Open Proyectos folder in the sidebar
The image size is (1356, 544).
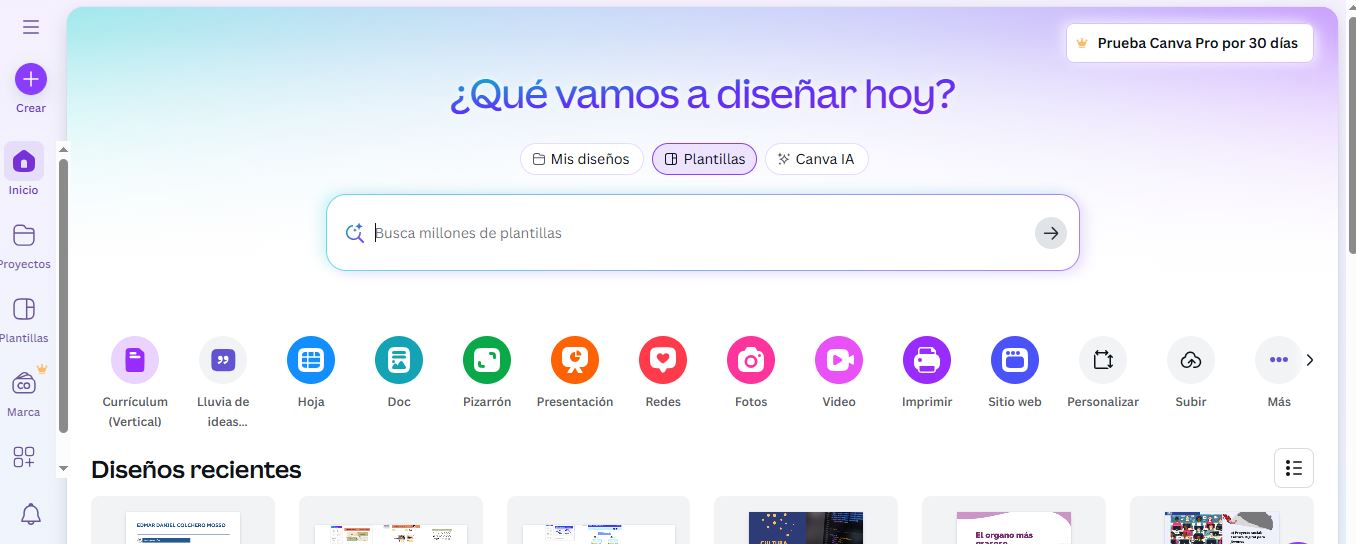pos(24,235)
